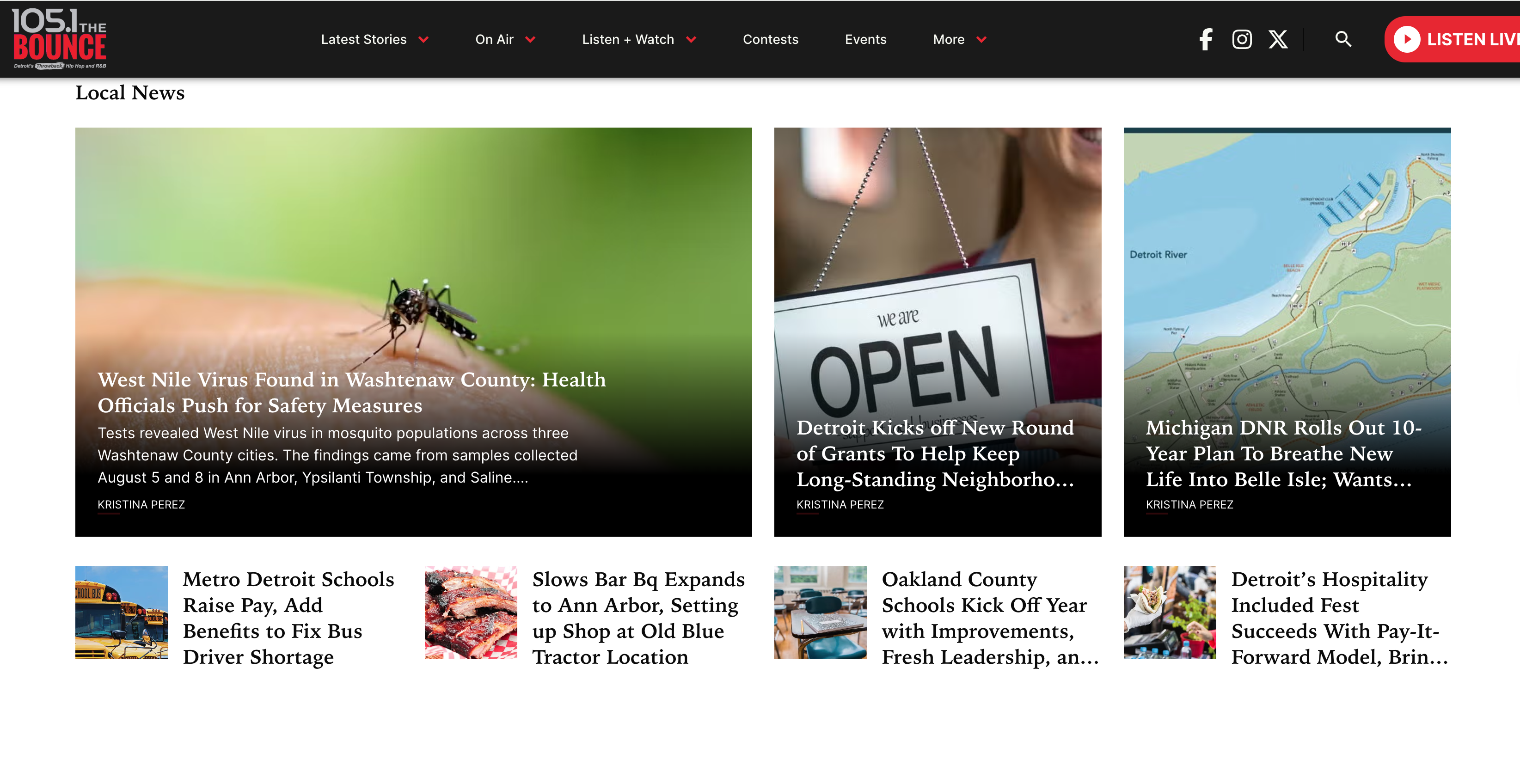
Task: Click the search magnifier icon
Action: [1343, 39]
